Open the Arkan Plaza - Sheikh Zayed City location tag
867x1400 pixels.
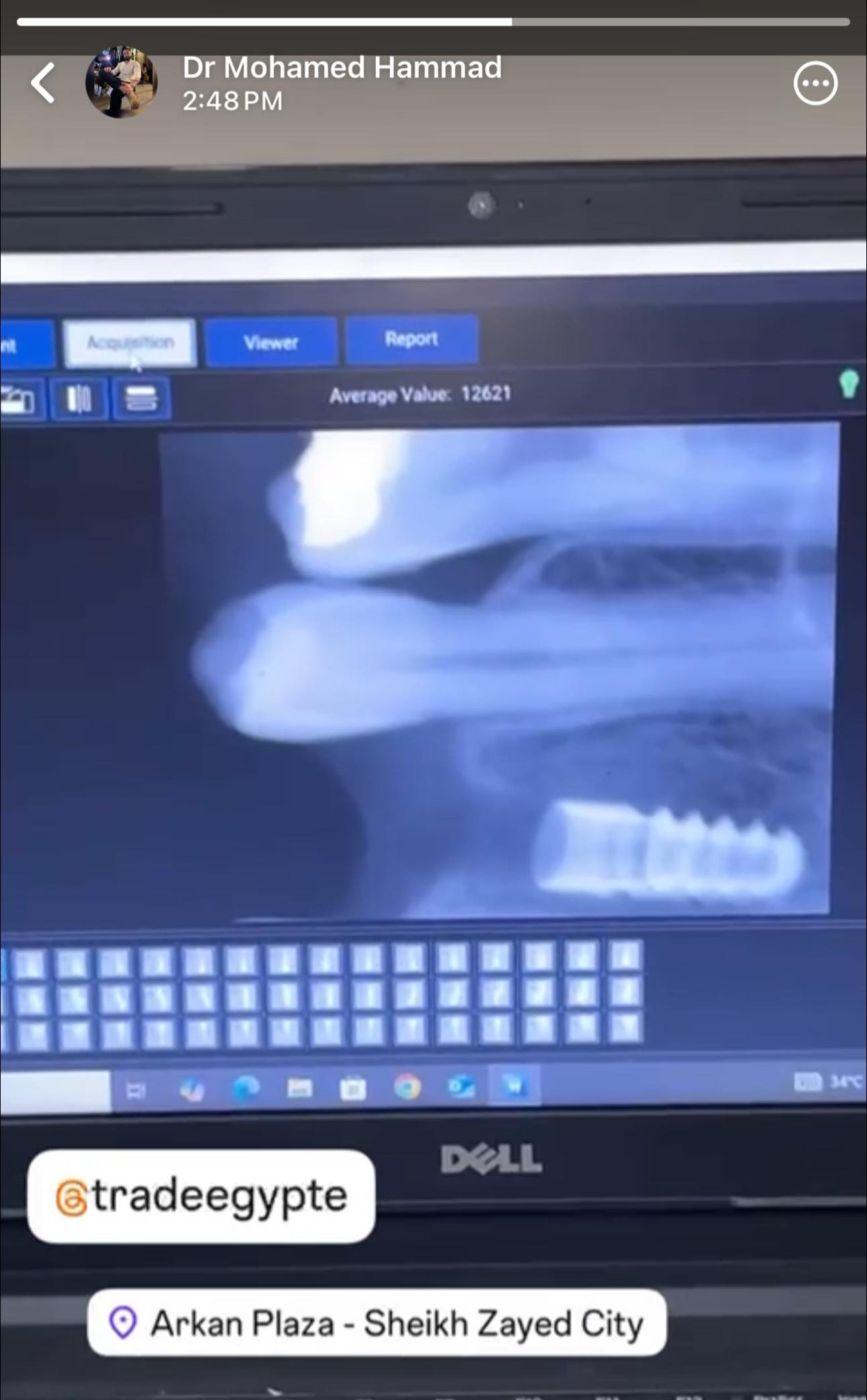pos(376,1323)
